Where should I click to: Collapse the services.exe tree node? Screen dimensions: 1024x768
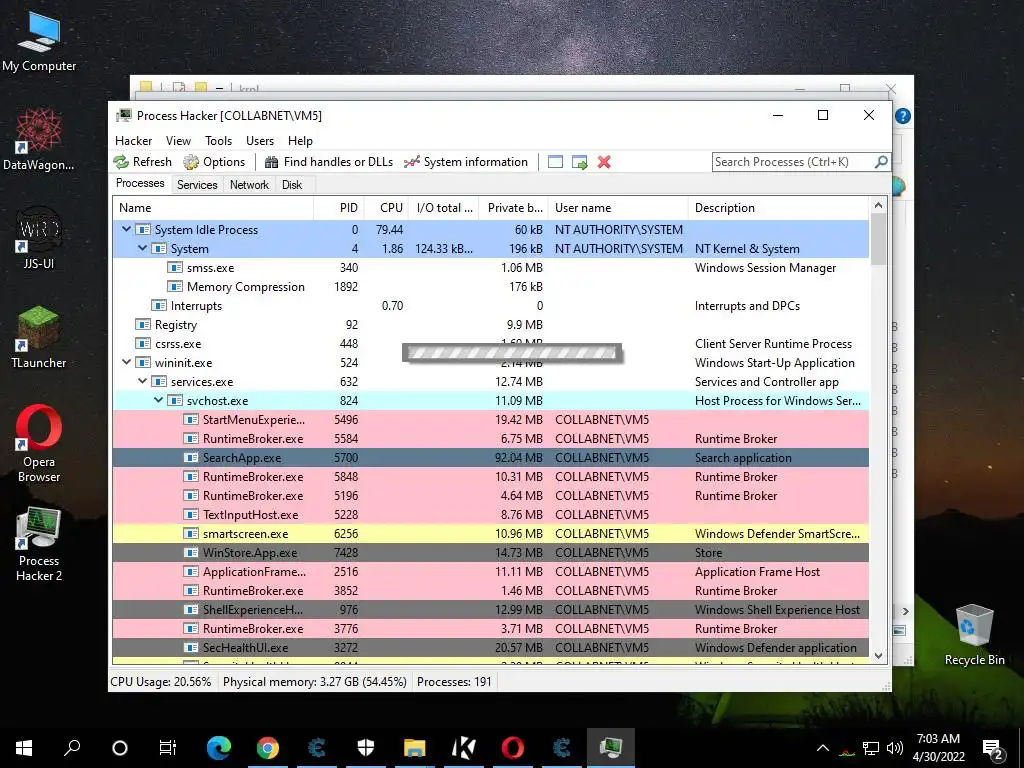pos(142,381)
